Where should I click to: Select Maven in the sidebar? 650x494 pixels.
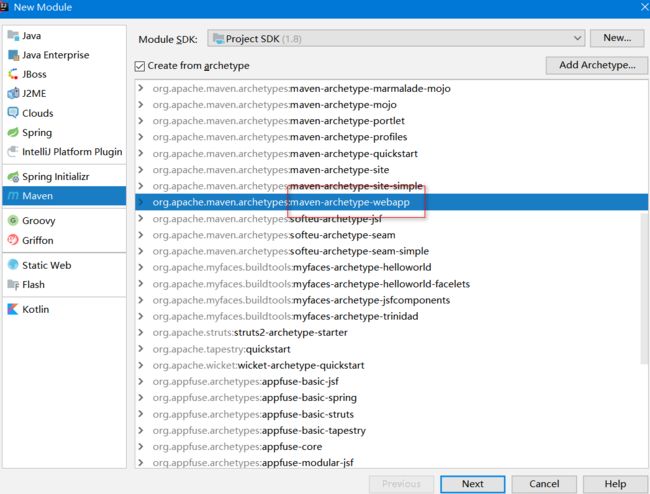(64, 196)
